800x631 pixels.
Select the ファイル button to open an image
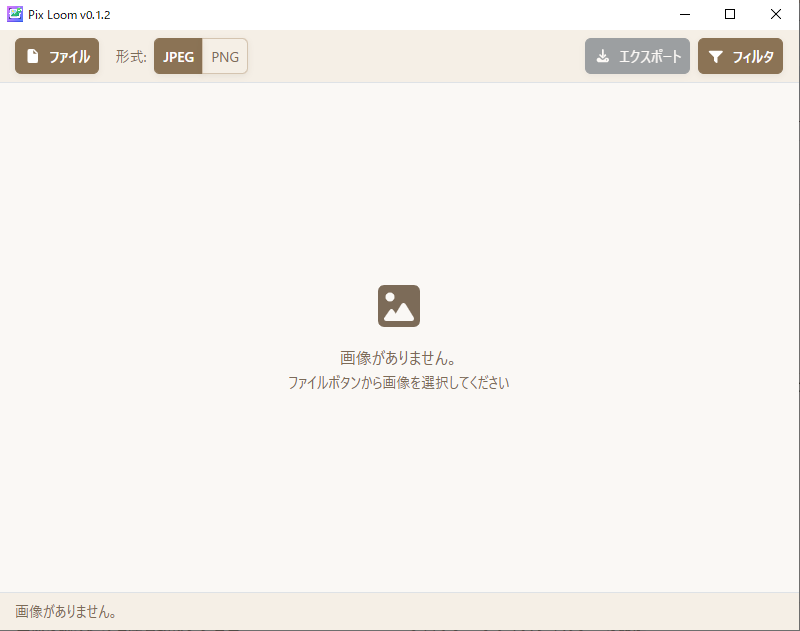click(x=56, y=56)
